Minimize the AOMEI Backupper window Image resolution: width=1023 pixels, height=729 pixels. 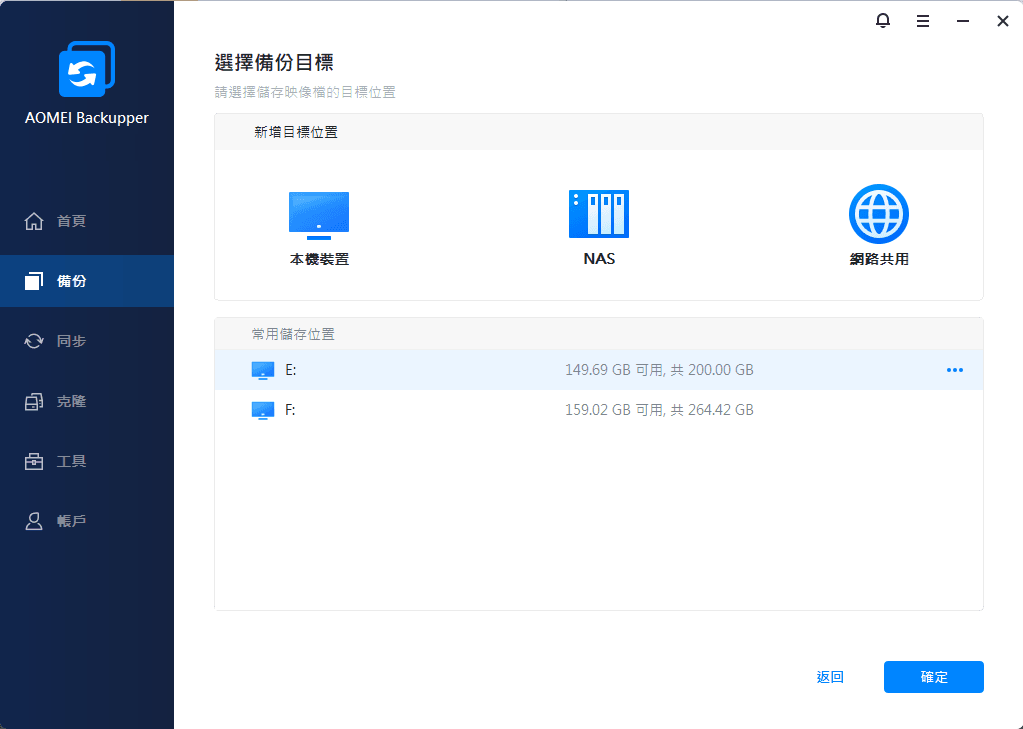tap(962, 22)
